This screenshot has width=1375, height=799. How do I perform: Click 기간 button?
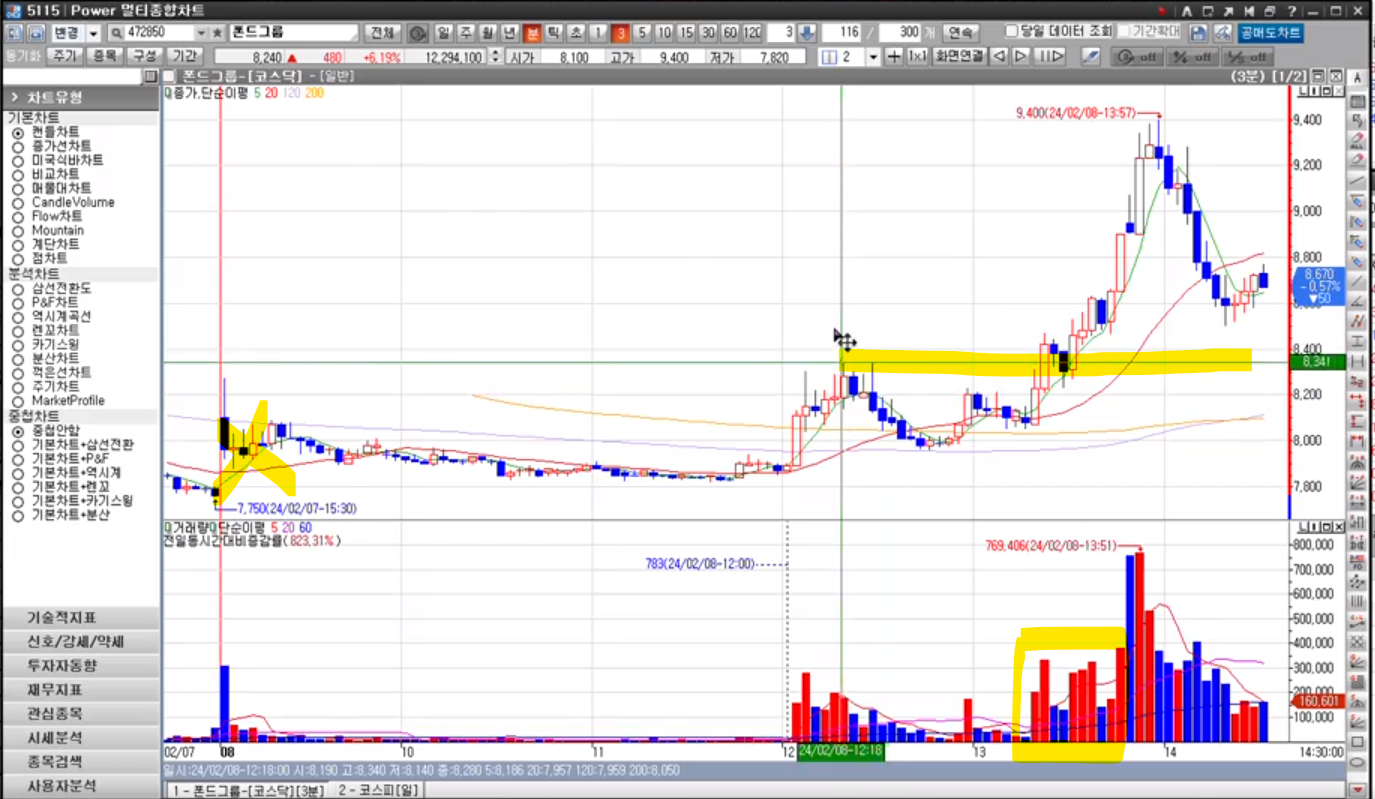pyautogui.click(x=183, y=57)
